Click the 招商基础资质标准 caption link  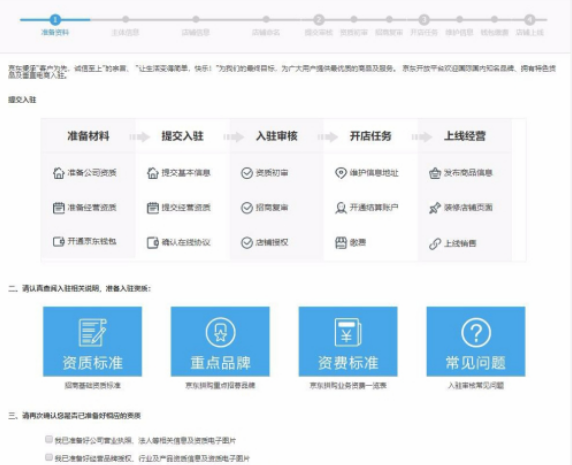tap(93, 385)
